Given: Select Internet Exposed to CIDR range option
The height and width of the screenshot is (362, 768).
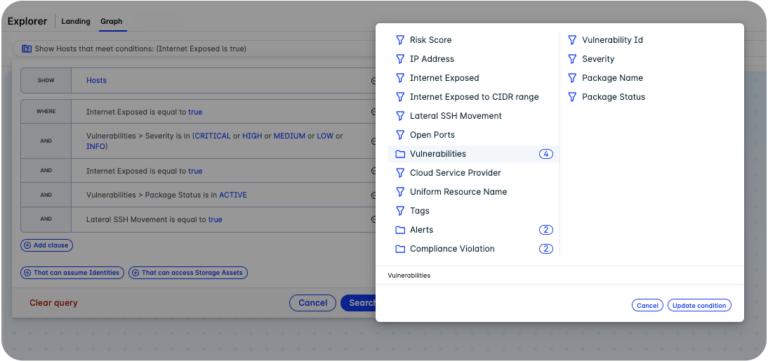Looking at the screenshot, I should (474, 97).
